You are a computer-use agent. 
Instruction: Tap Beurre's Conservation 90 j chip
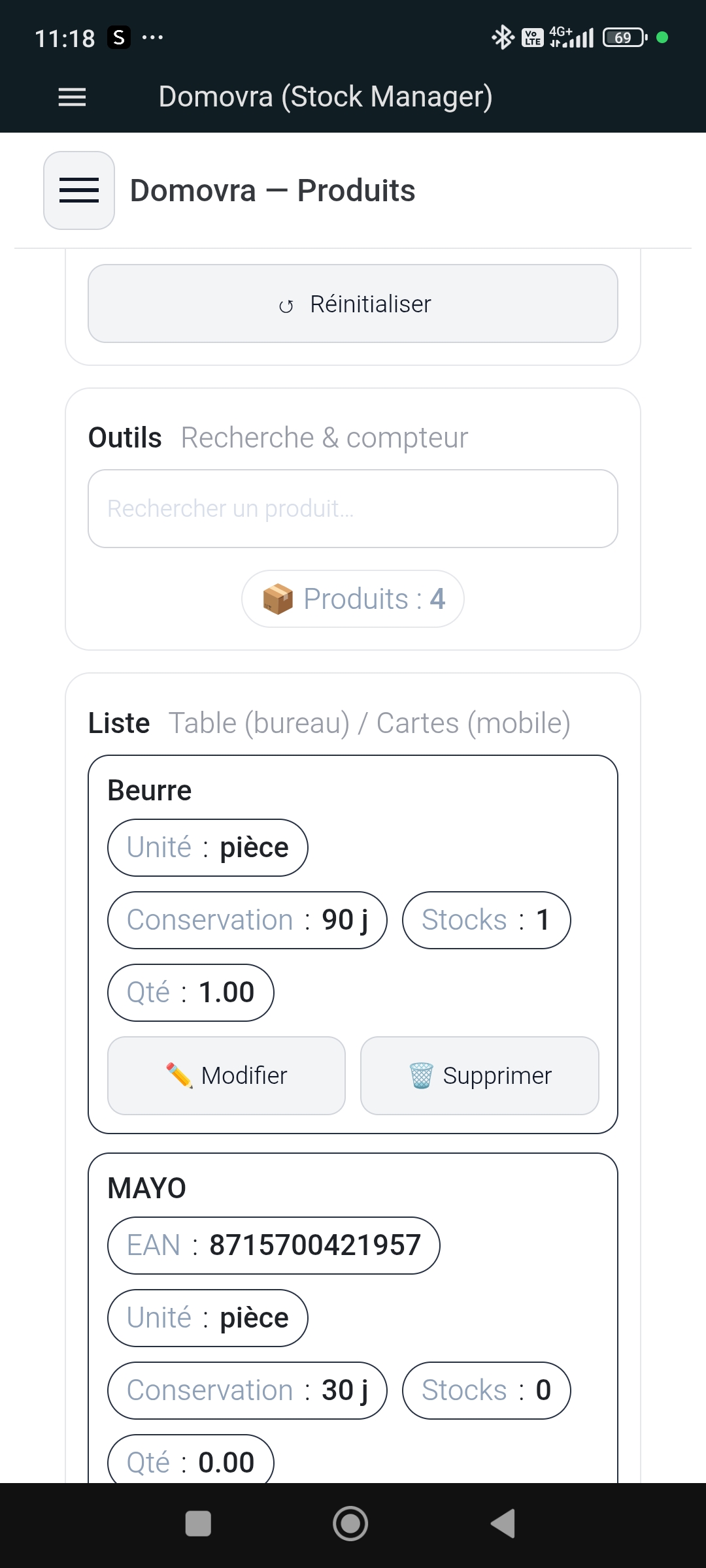(247, 920)
